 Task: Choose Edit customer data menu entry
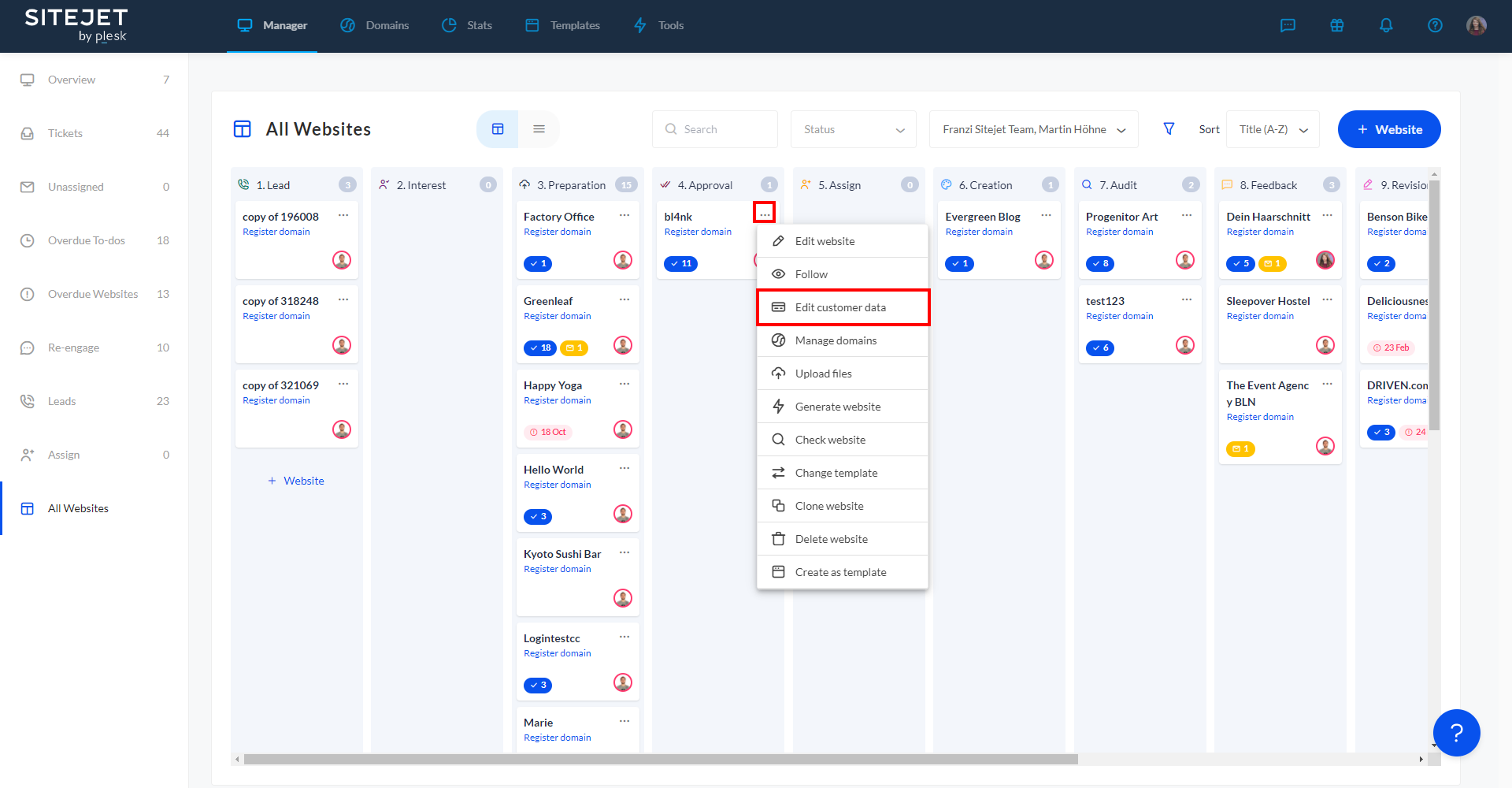(x=842, y=307)
